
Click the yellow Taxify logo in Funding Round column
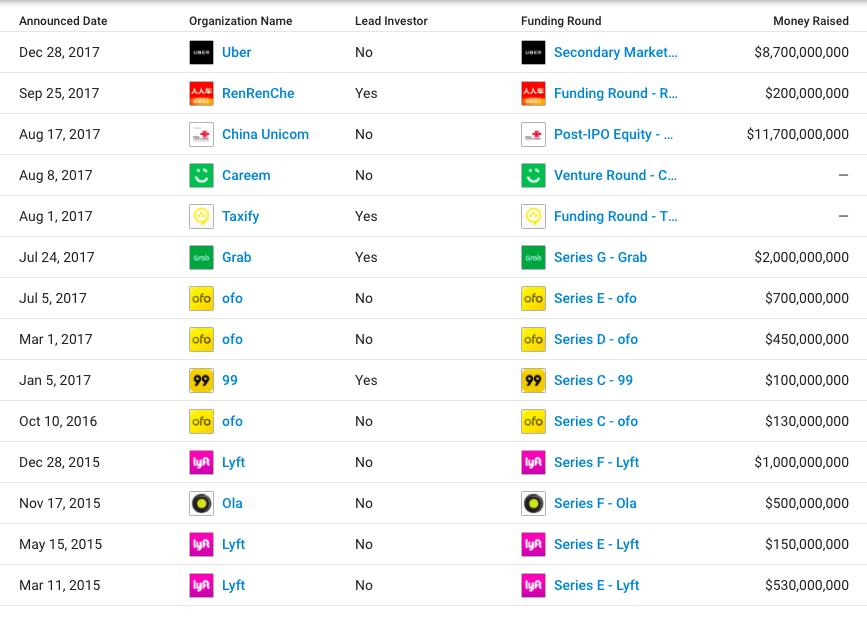[533, 216]
